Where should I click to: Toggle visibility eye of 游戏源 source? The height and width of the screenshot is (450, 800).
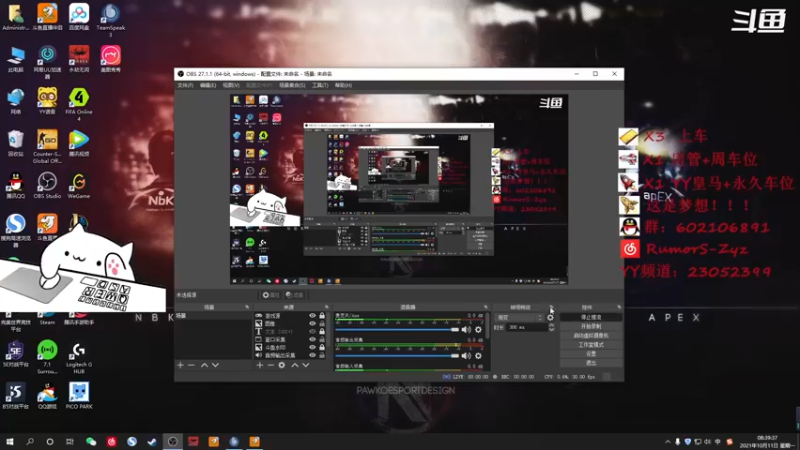[x=312, y=316]
